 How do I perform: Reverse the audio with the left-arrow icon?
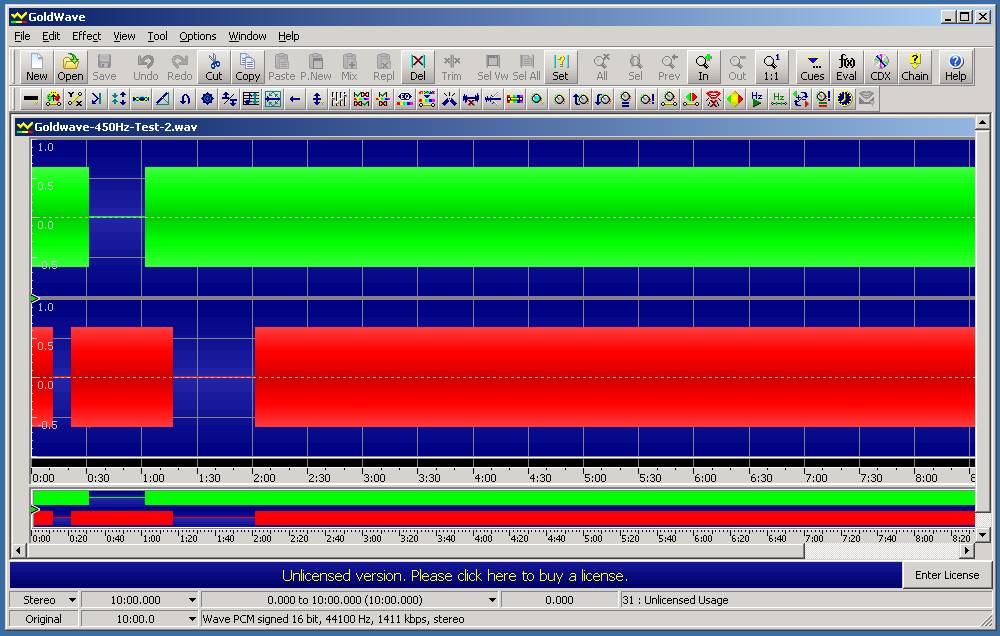pyautogui.click(x=295, y=99)
